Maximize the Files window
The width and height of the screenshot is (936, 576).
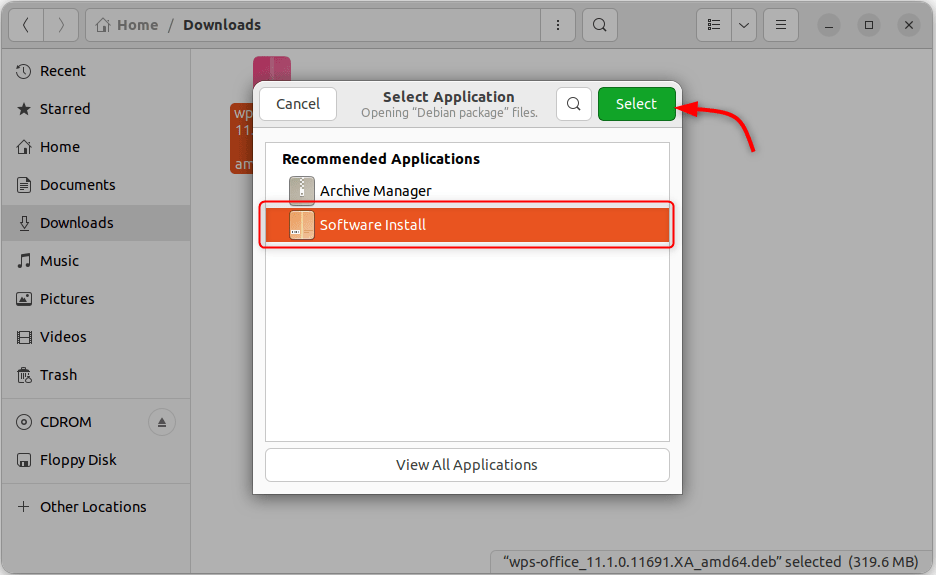pyautogui.click(x=869, y=25)
